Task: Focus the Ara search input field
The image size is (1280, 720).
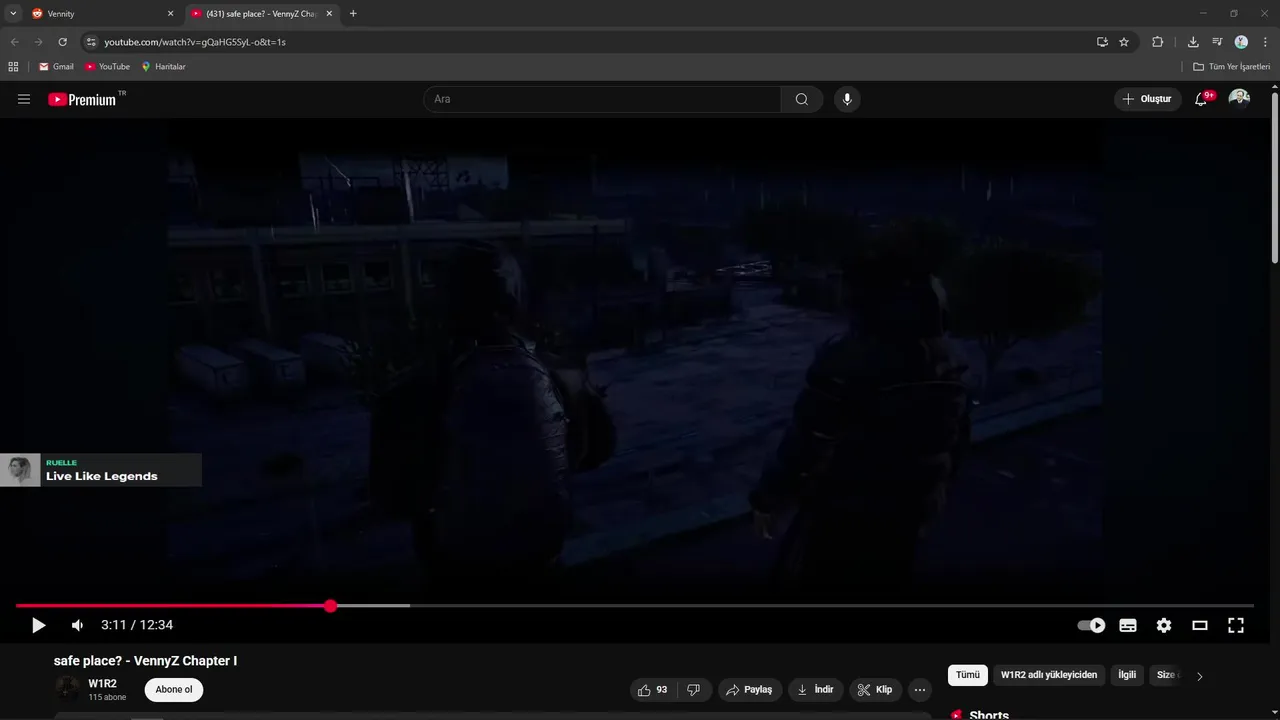Action: [602, 99]
